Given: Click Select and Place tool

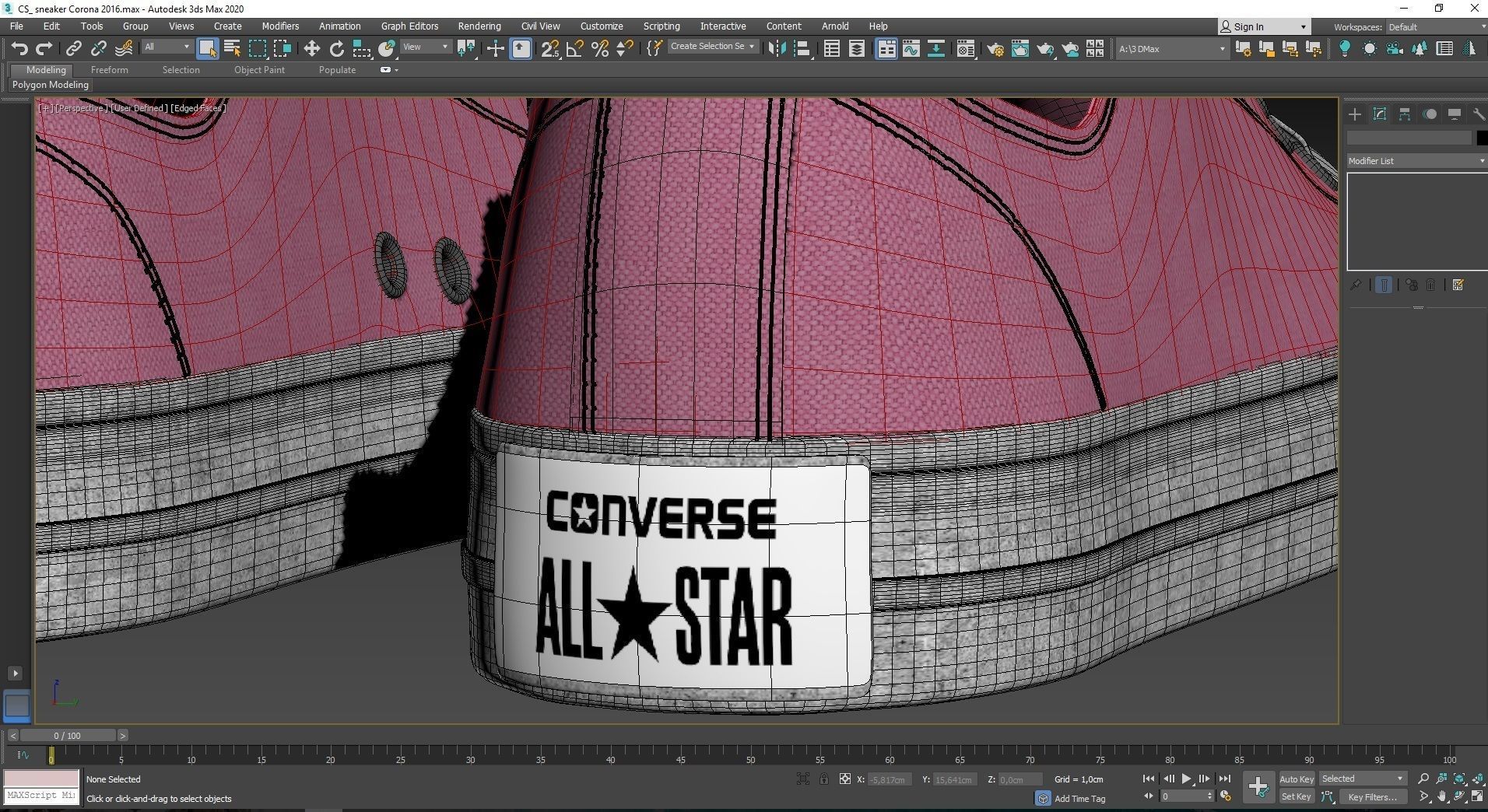Looking at the screenshot, I should click(x=386, y=49).
